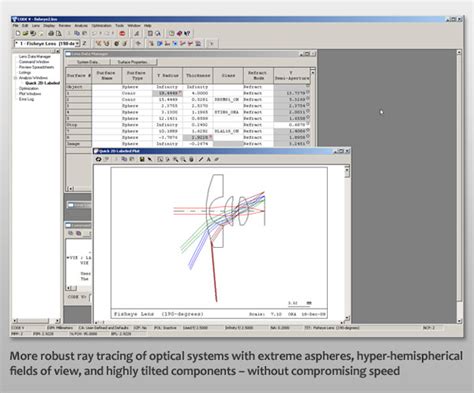Click the Quick 2D Labeled Plot title bar
The width and height of the screenshot is (474, 393).
222,151
